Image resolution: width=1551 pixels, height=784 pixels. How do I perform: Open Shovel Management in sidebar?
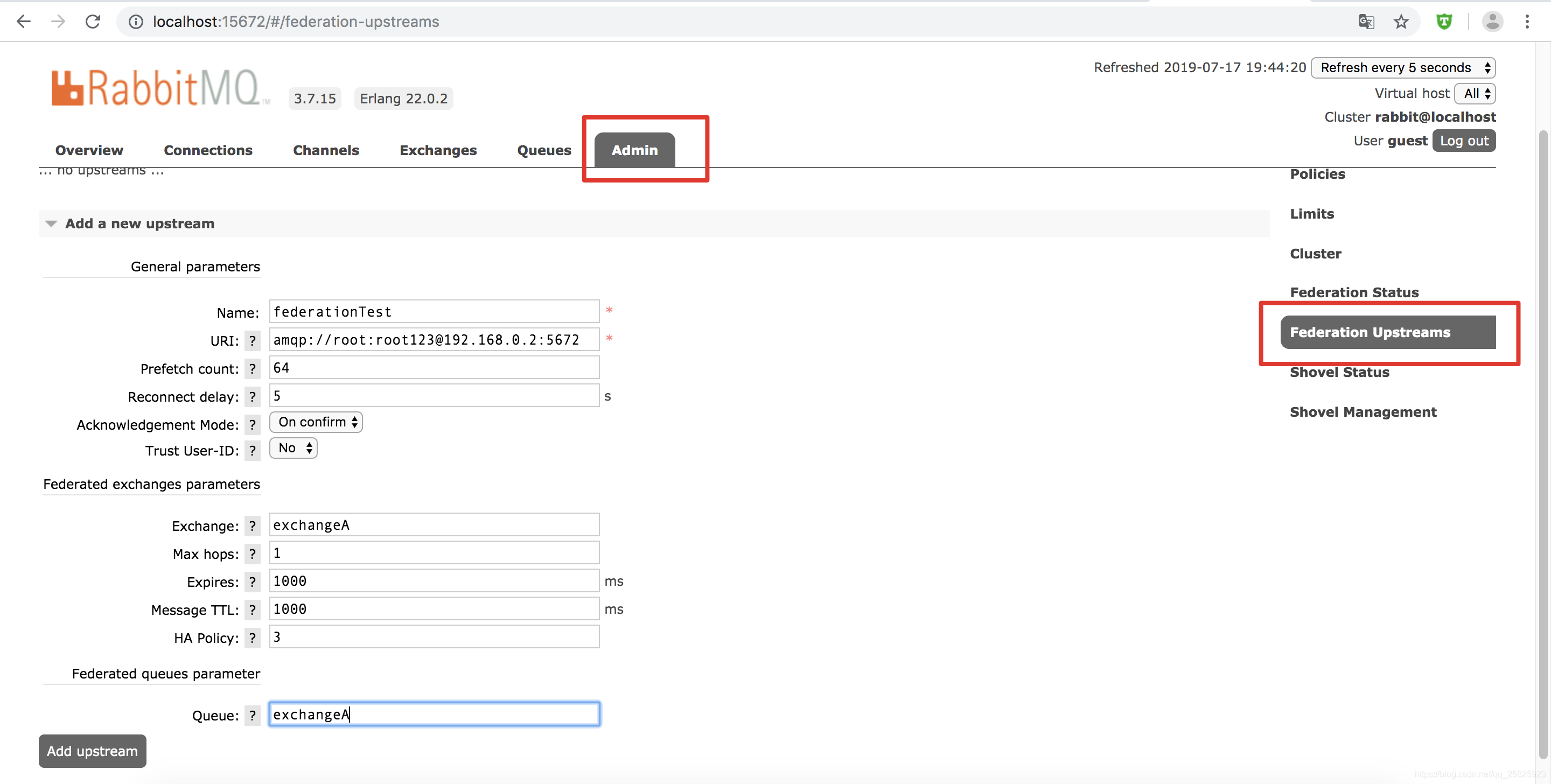tap(1363, 412)
